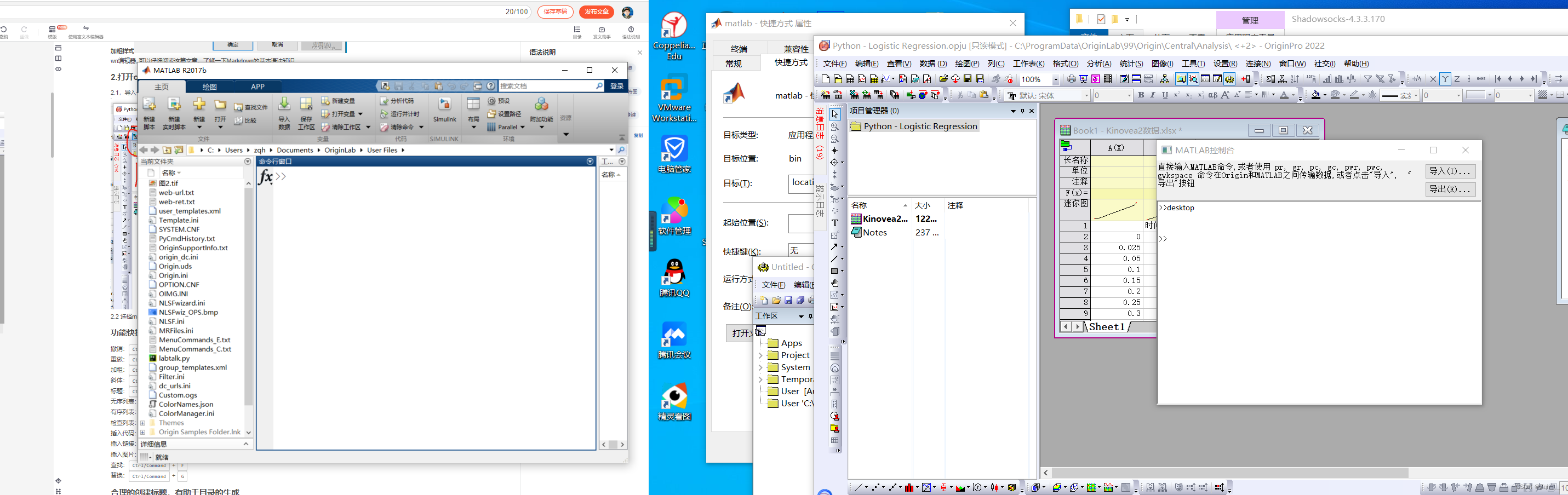Select the Text tool in Origin toolbox
1568x495 pixels.
[834, 222]
